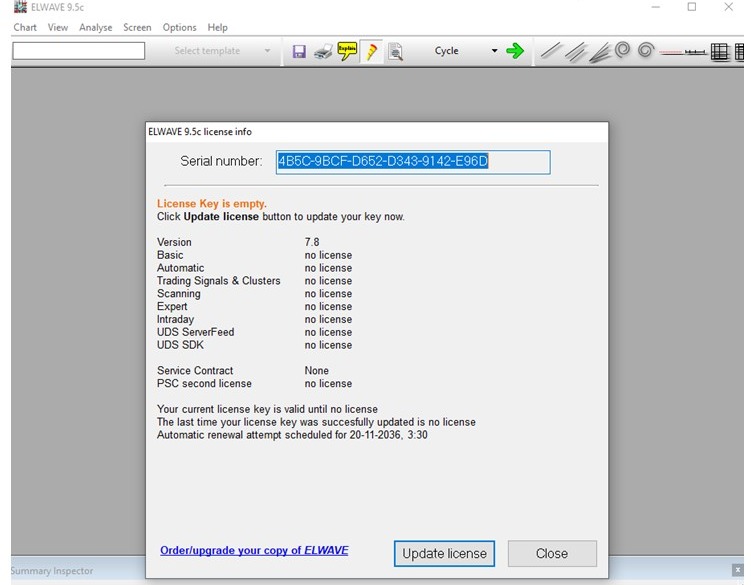This screenshot has height=585, width=751.
Task: Select the parallel channel lines tool
Action: [x=575, y=52]
